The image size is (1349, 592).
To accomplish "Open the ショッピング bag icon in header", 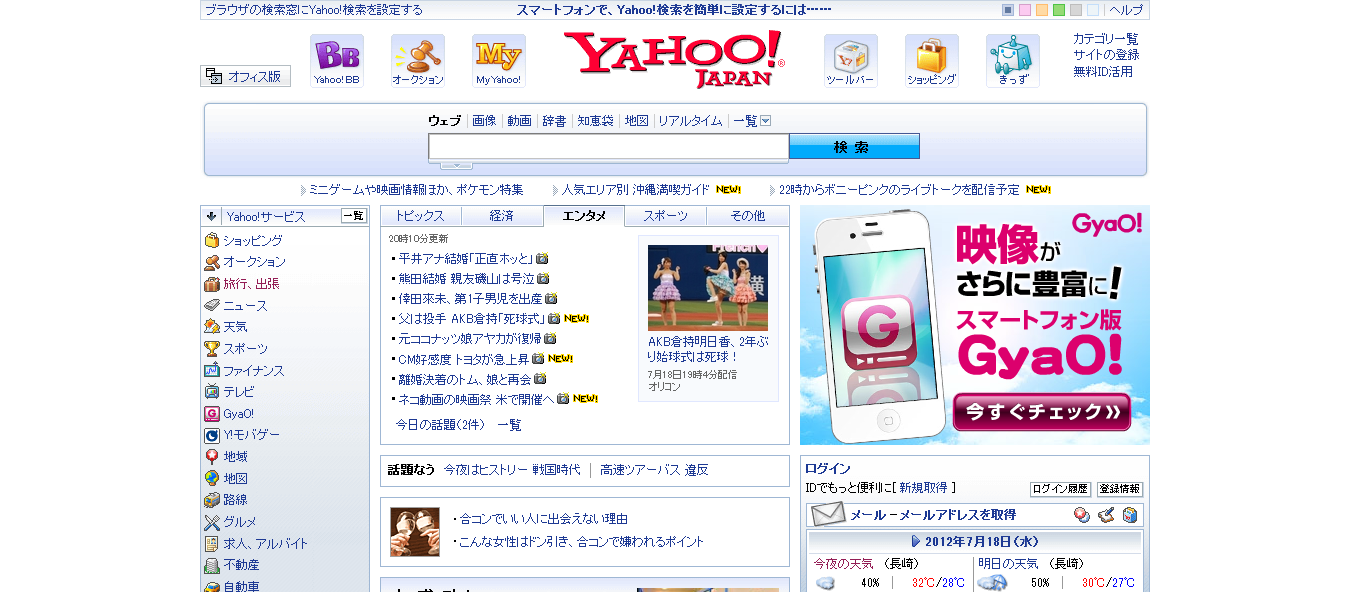I will pos(932,61).
